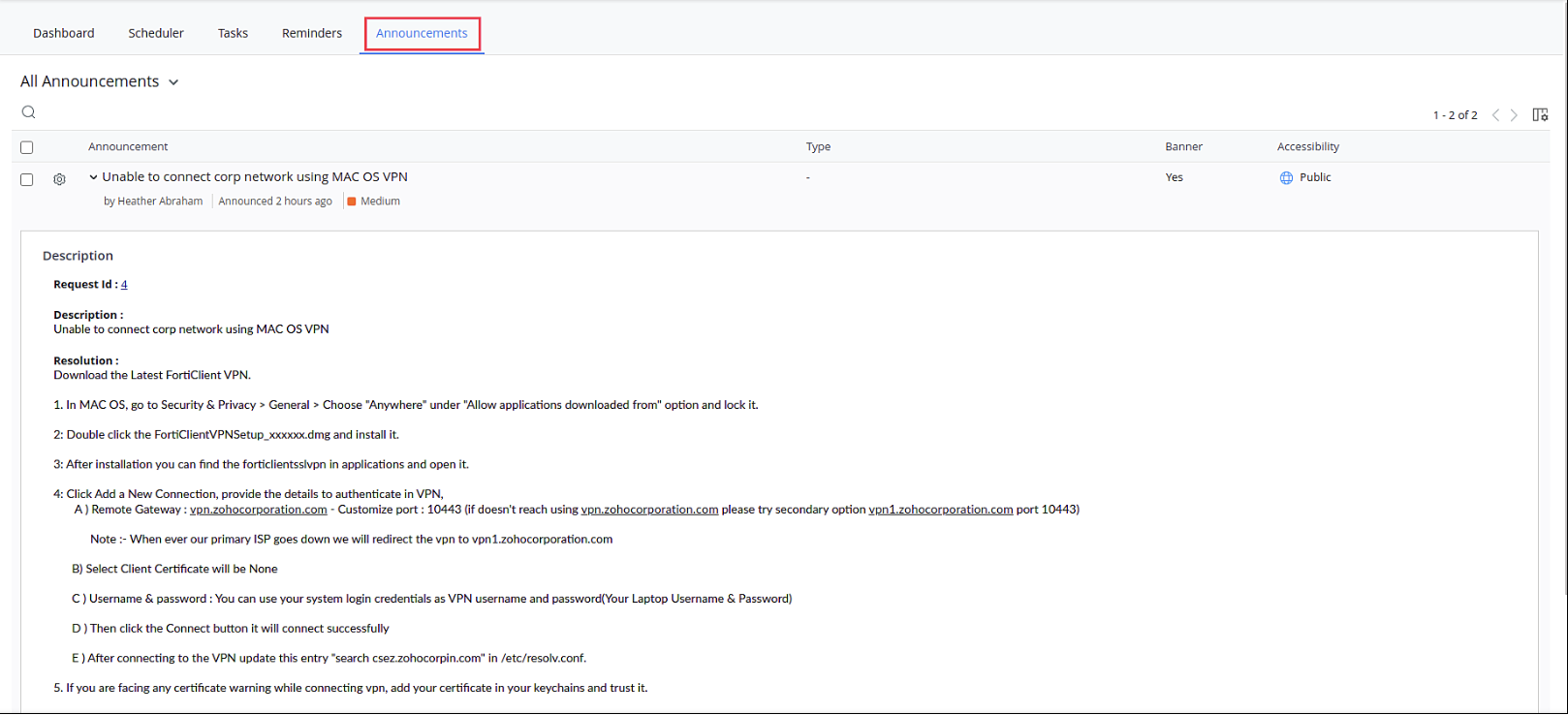Collapse the VPN announcement row chevron
Screen dimensions: 1568x715
pos(93,177)
